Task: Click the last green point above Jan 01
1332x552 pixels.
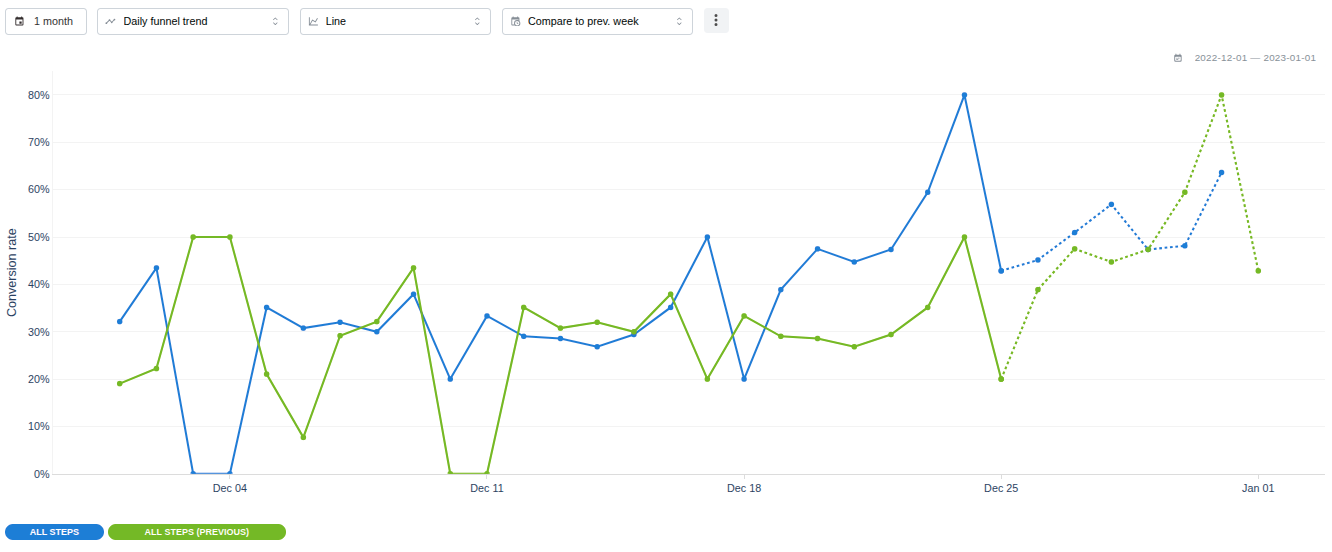Action: 1258,271
